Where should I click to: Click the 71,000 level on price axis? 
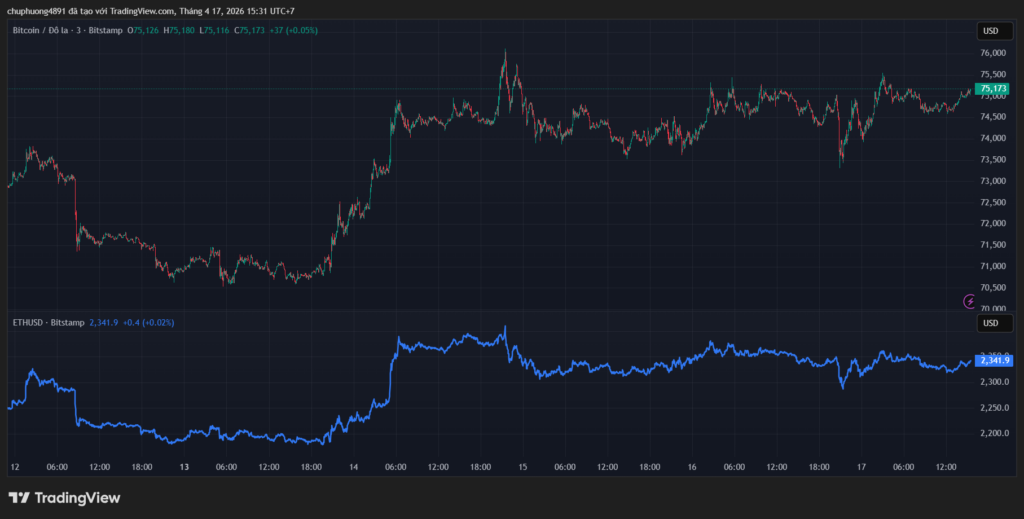[992, 266]
